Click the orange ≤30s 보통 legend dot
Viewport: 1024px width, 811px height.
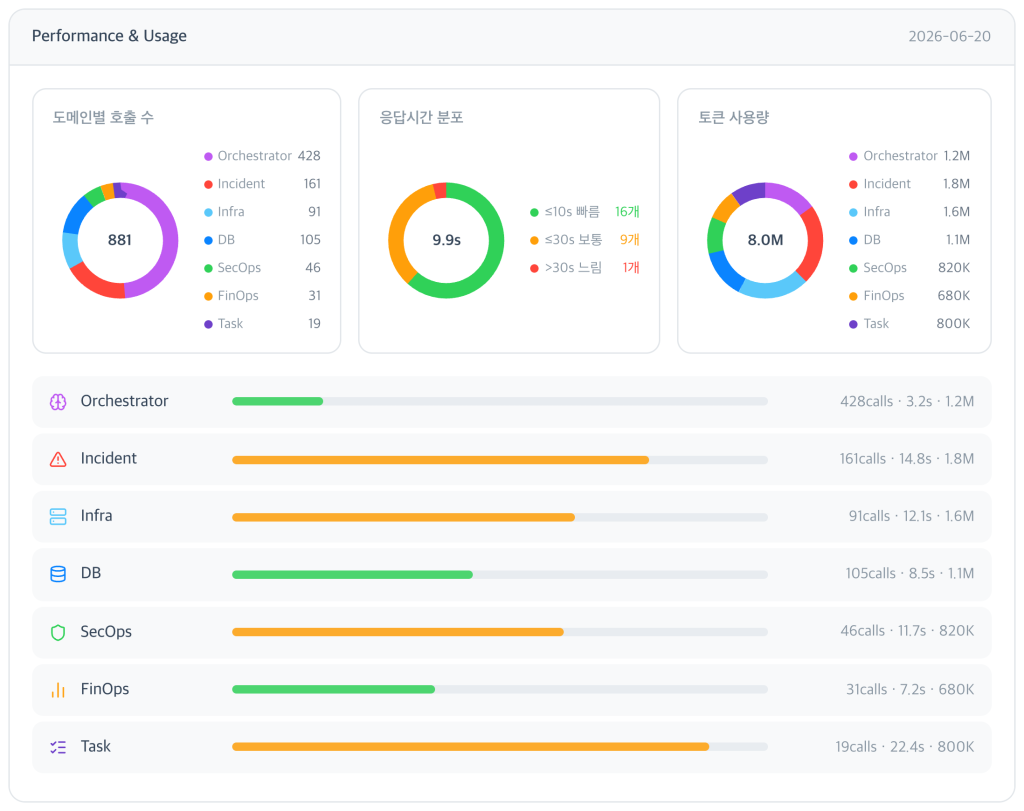534,240
